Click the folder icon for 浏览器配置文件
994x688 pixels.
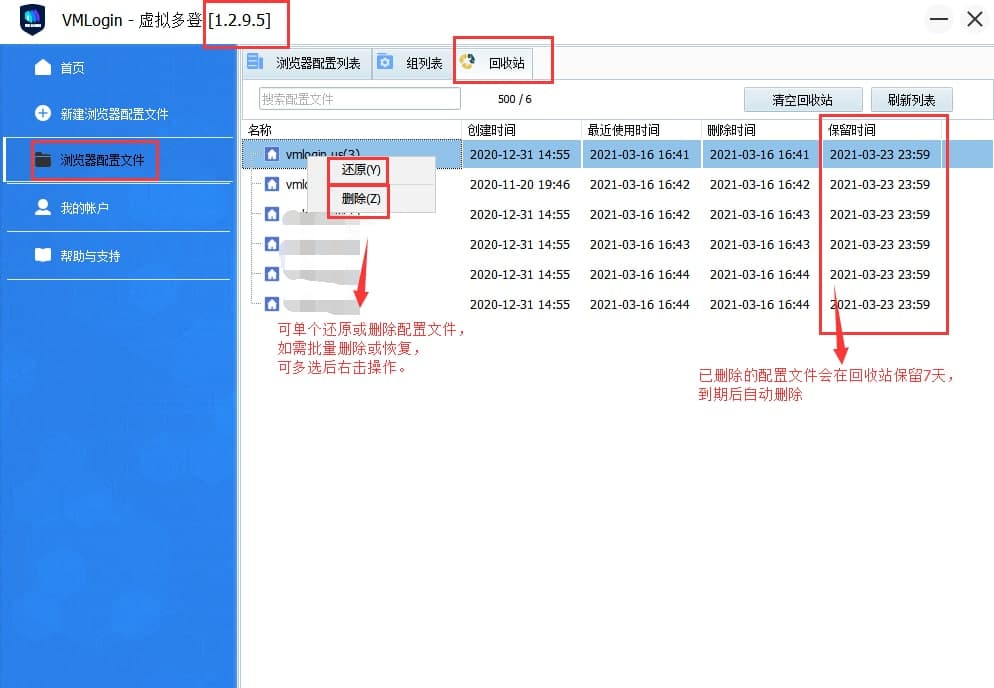43,160
